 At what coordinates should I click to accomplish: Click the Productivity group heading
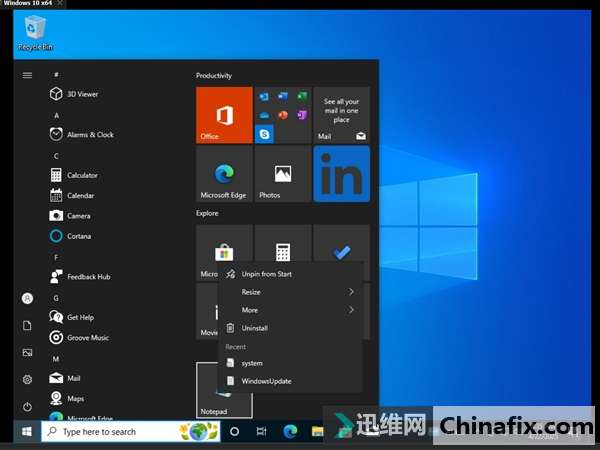214,75
